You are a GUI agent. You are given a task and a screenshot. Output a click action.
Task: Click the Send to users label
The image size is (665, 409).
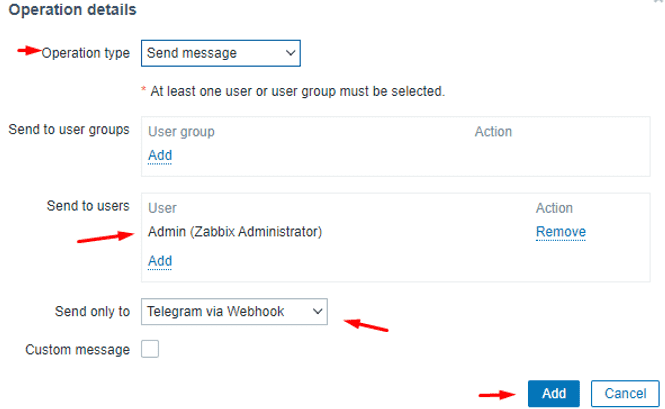click(88, 206)
